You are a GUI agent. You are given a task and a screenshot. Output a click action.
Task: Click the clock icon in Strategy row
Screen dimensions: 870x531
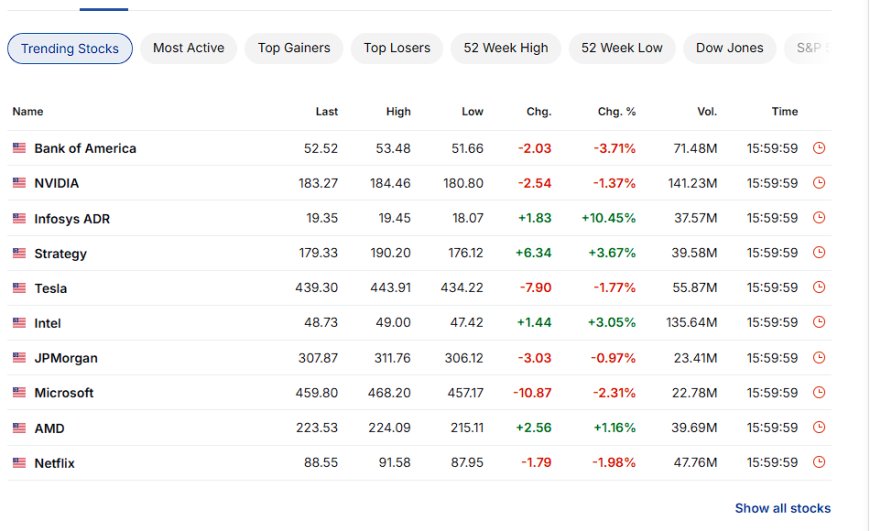[819, 252]
